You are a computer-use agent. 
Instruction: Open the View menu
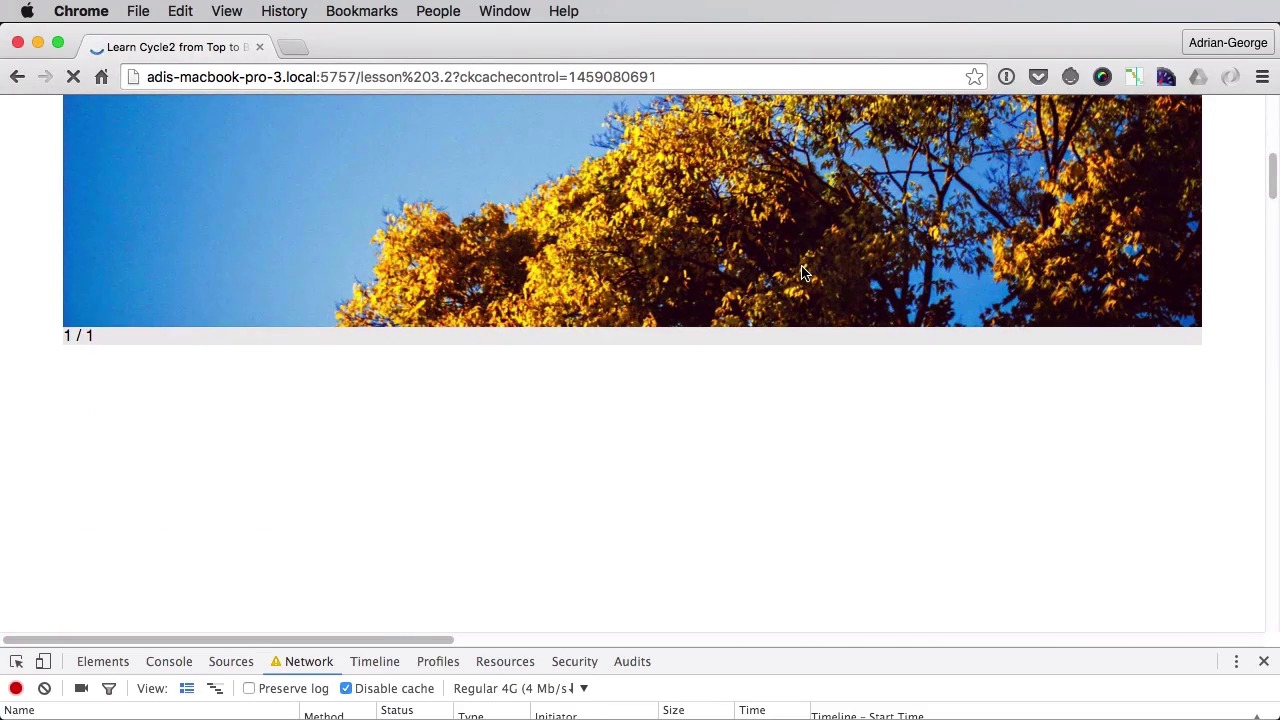pos(227,11)
